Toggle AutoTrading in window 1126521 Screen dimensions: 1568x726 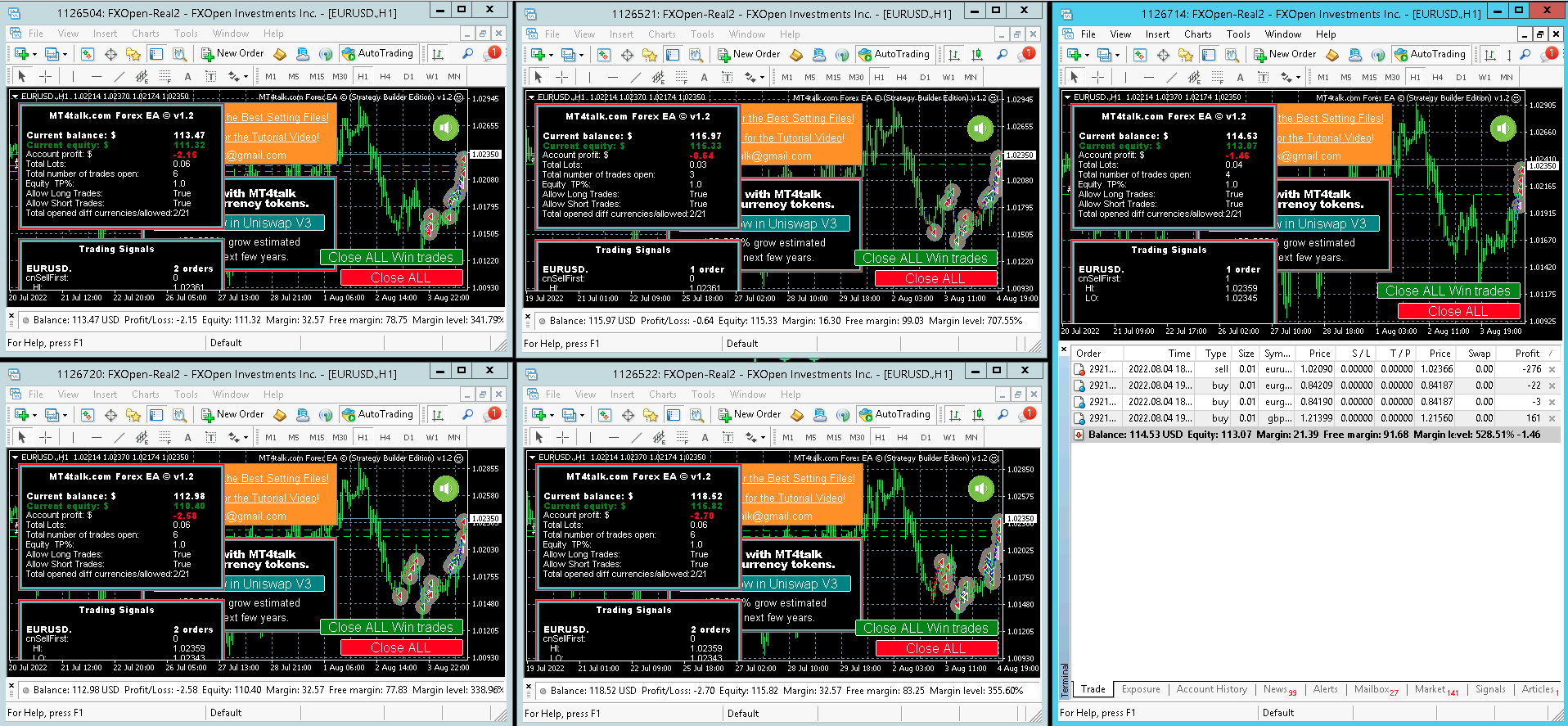tap(895, 54)
